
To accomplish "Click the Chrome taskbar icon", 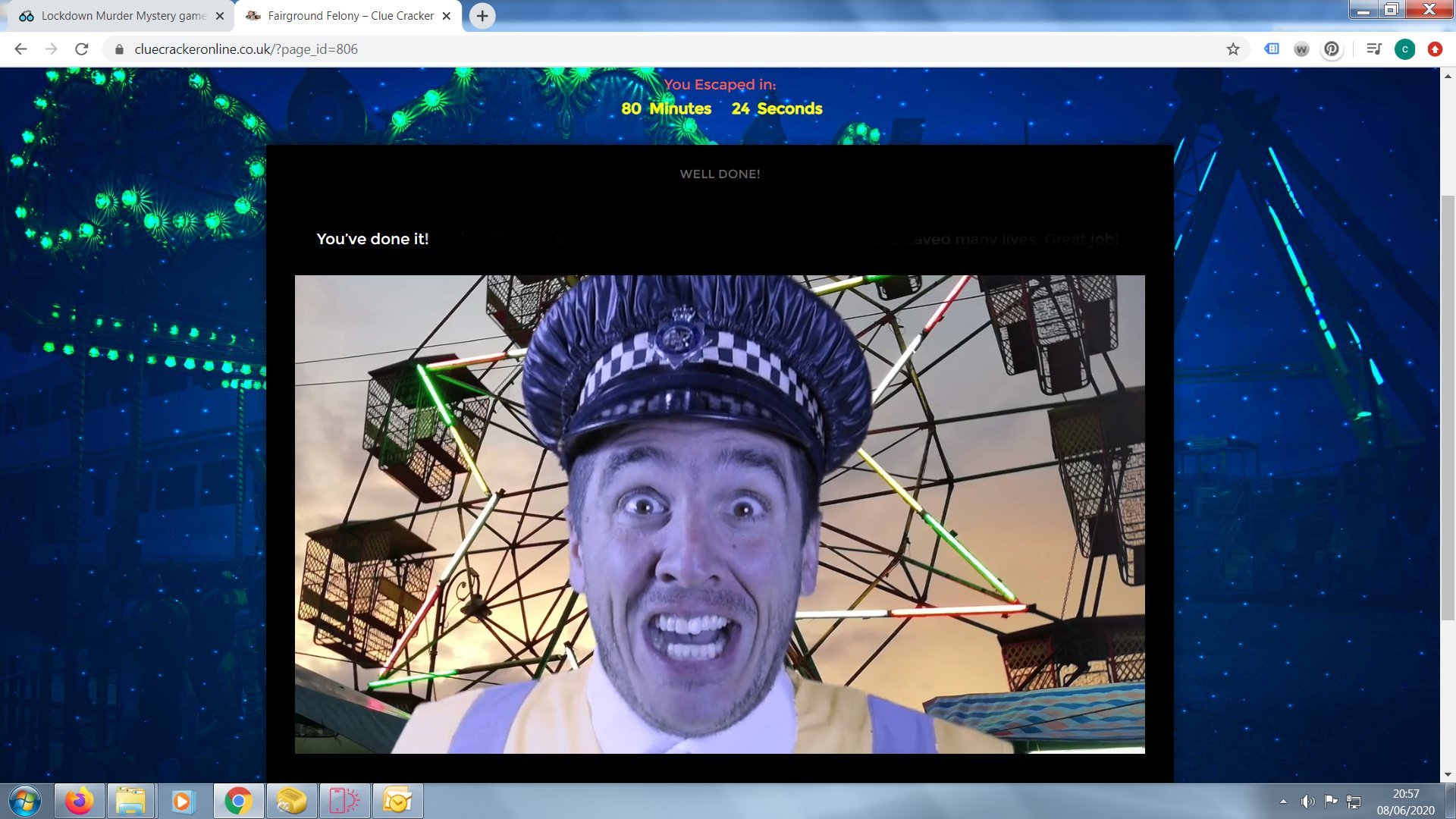I will 238,801.
